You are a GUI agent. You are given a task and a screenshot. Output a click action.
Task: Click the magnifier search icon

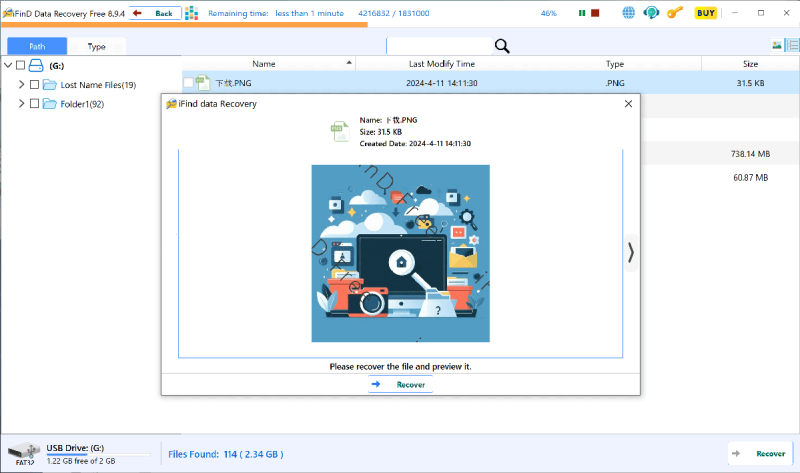click(x=502, y=46)
